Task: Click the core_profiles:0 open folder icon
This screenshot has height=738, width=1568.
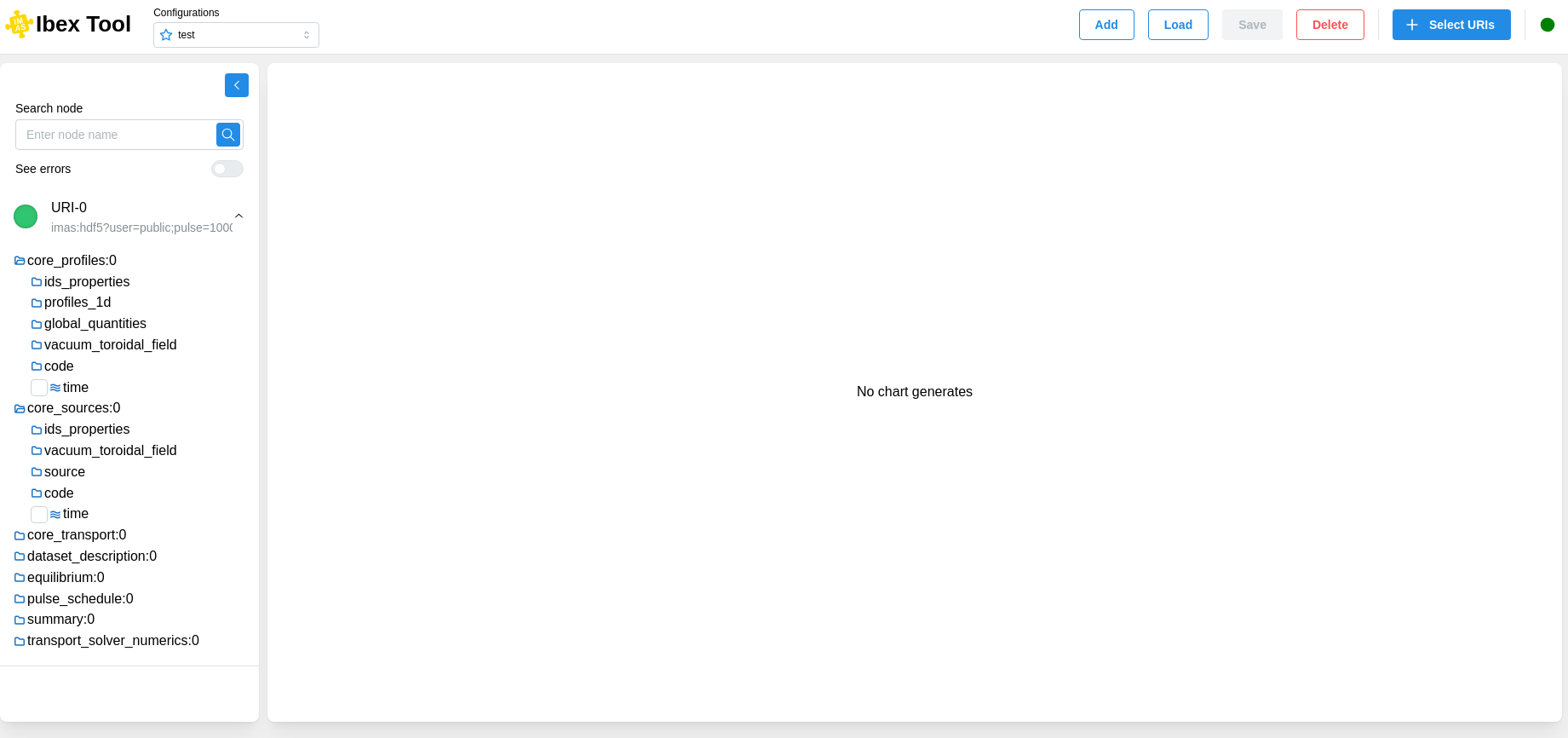Action: tap(20, 261)
